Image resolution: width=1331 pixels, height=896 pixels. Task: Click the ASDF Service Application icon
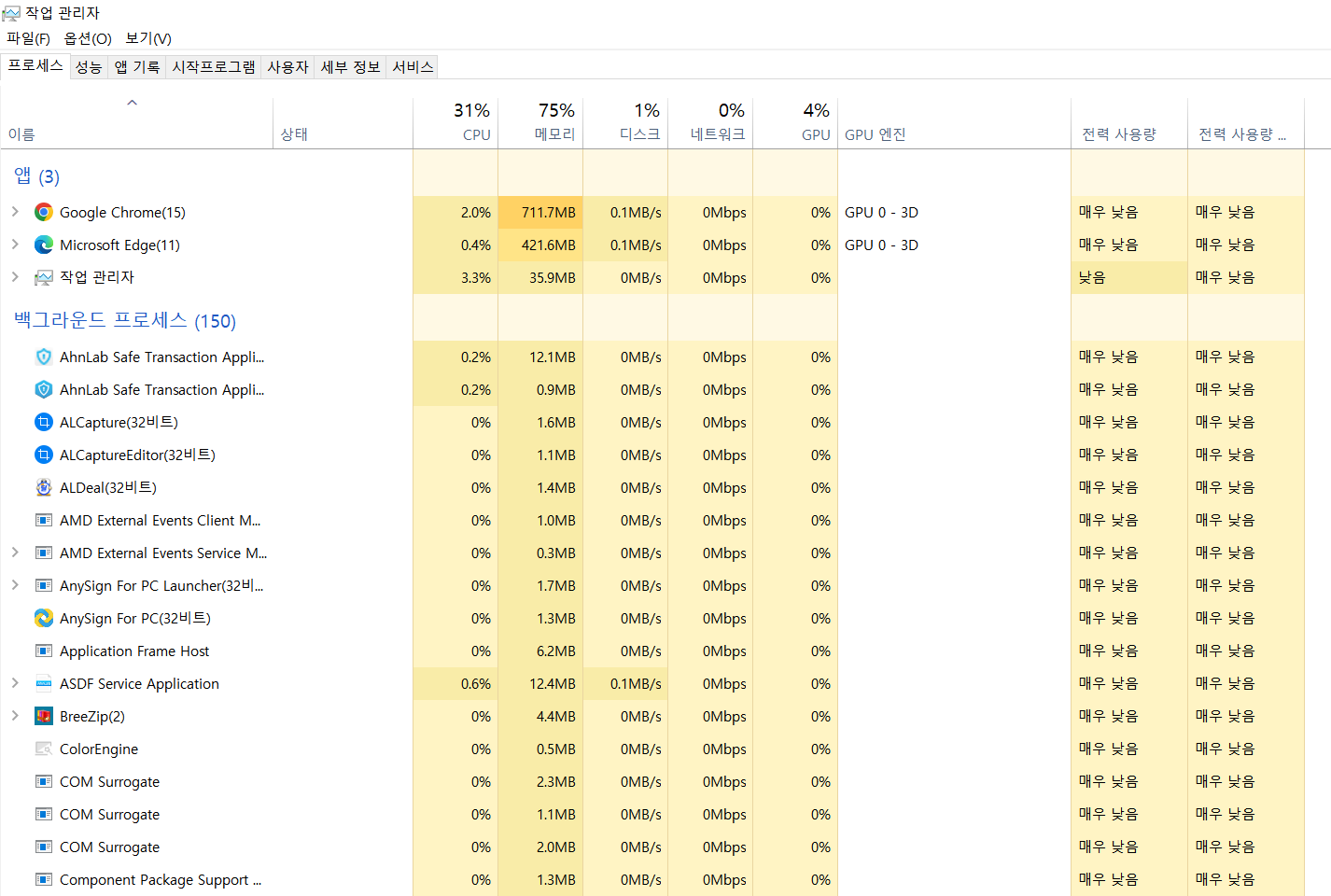click(44, 683)
